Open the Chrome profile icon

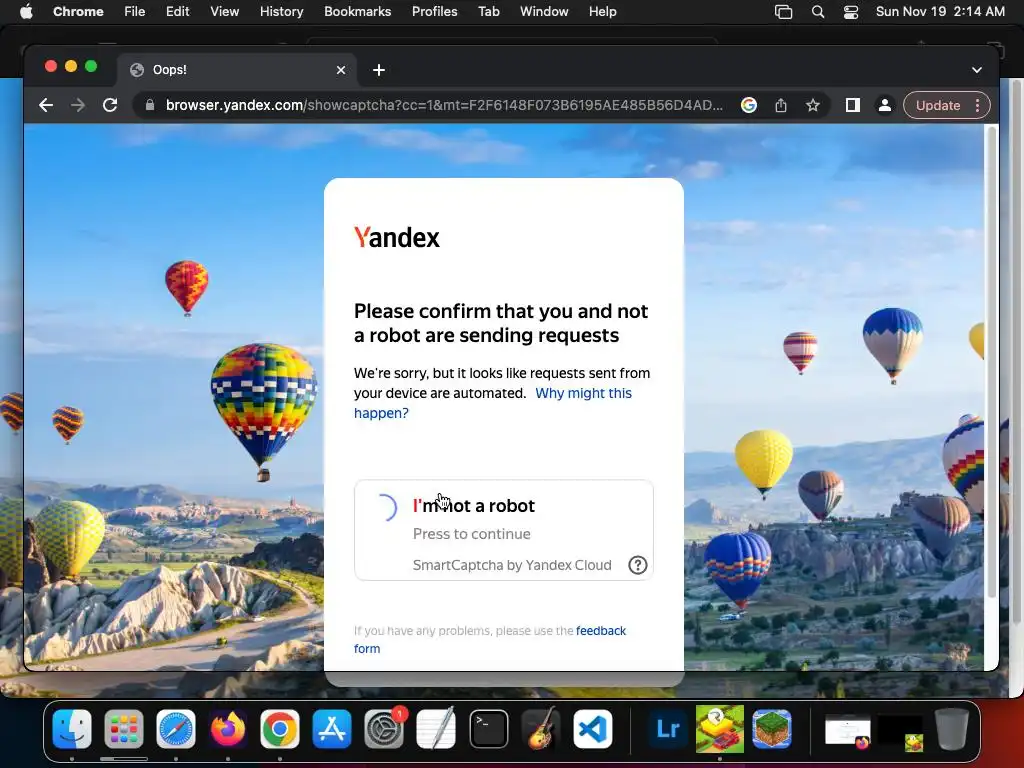pyautogui.click(x=884, y=105)
